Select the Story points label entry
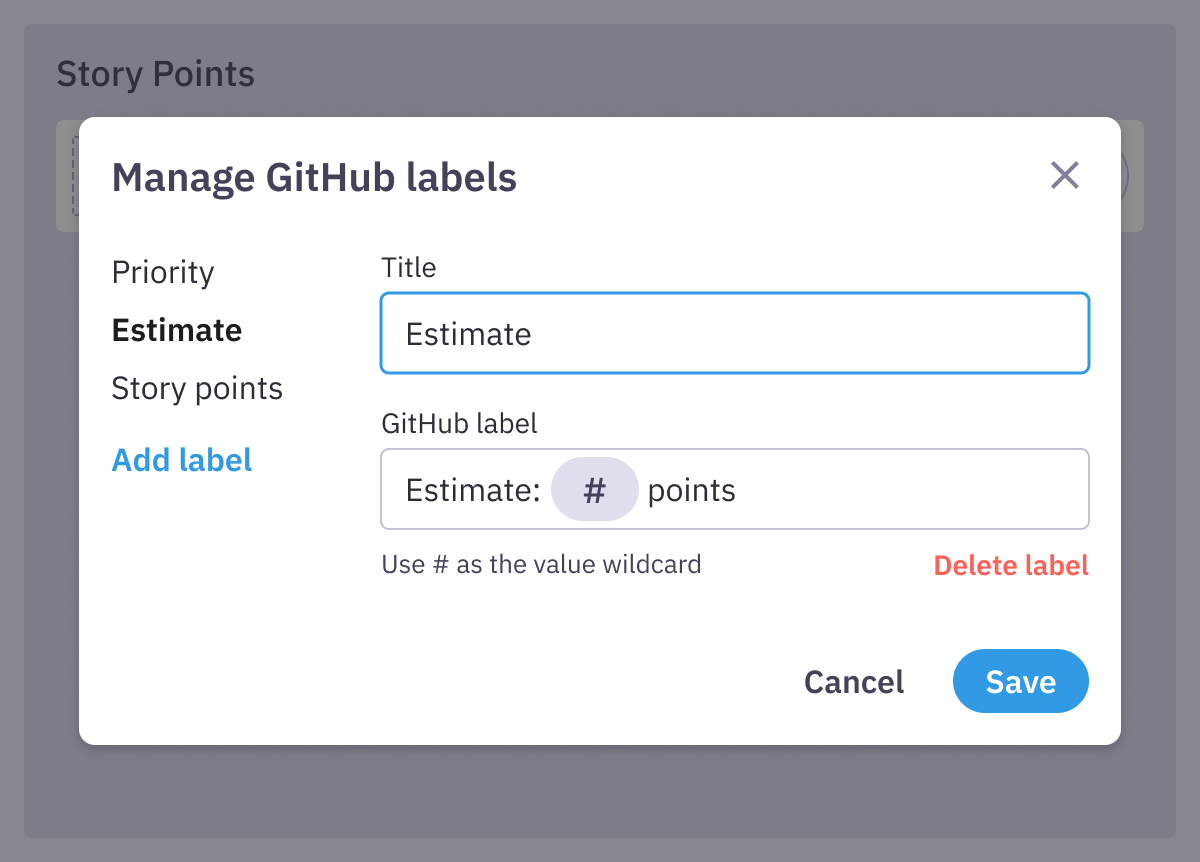This screenshot has height=862, width=1200. click(197, 388)
